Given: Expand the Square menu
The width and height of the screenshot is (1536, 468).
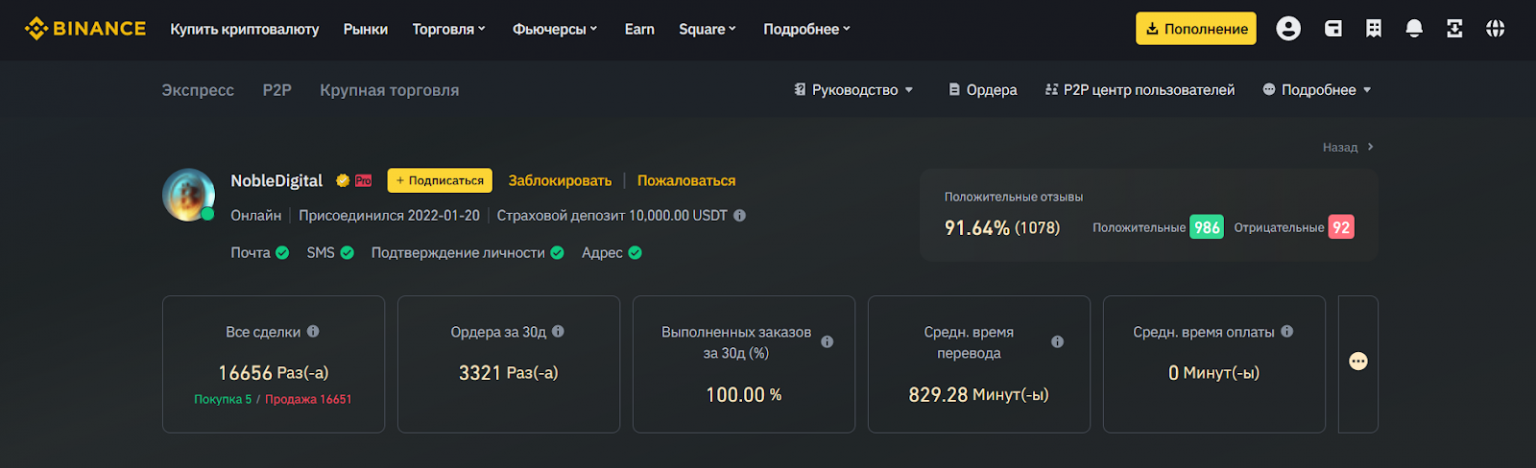Looking at the screenshot, I should click(x=707, y=29).
